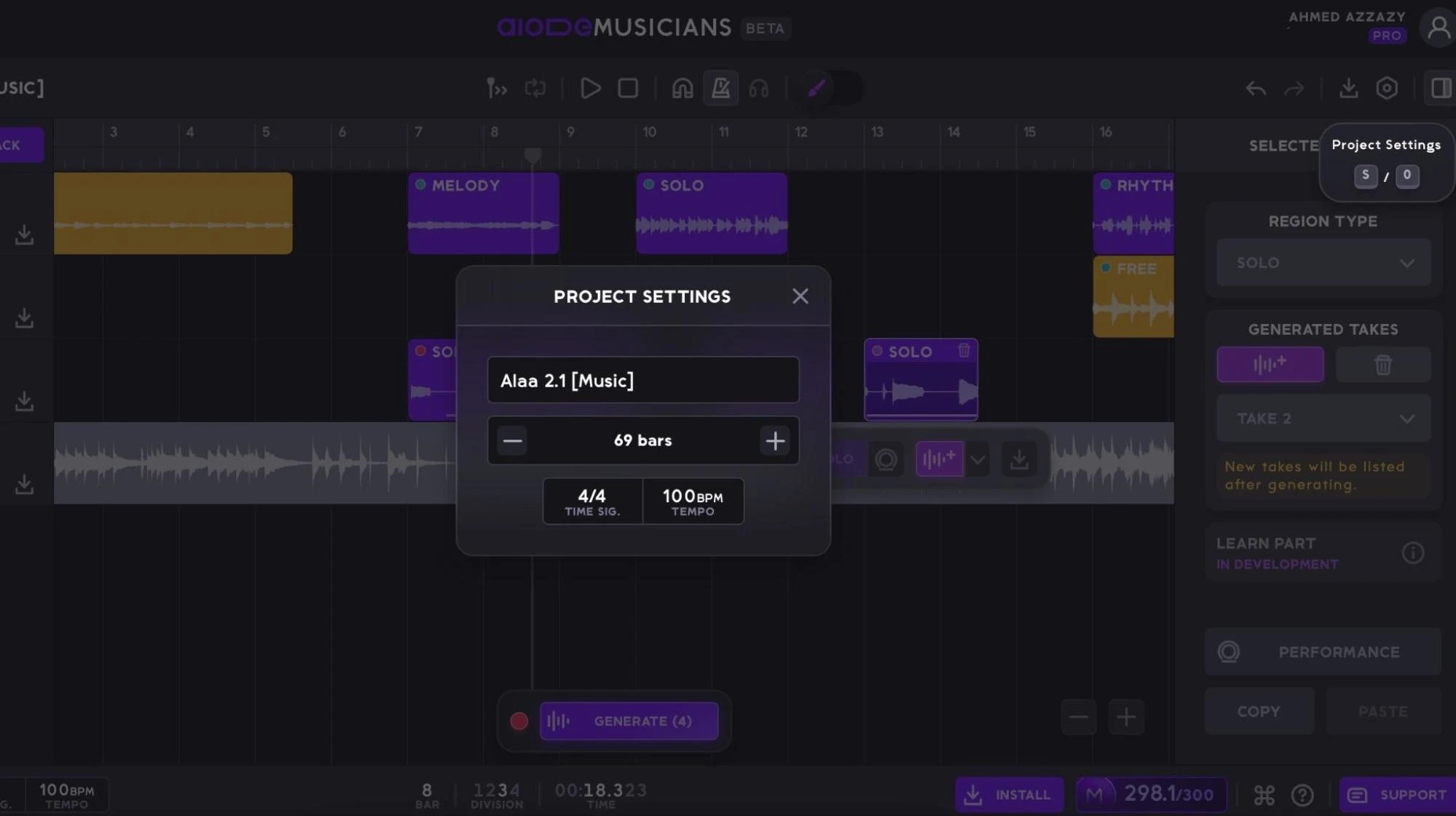This screenshot has width=1456, height=816.
Task: Increase bar count with plus button
Action: point(775,440)
